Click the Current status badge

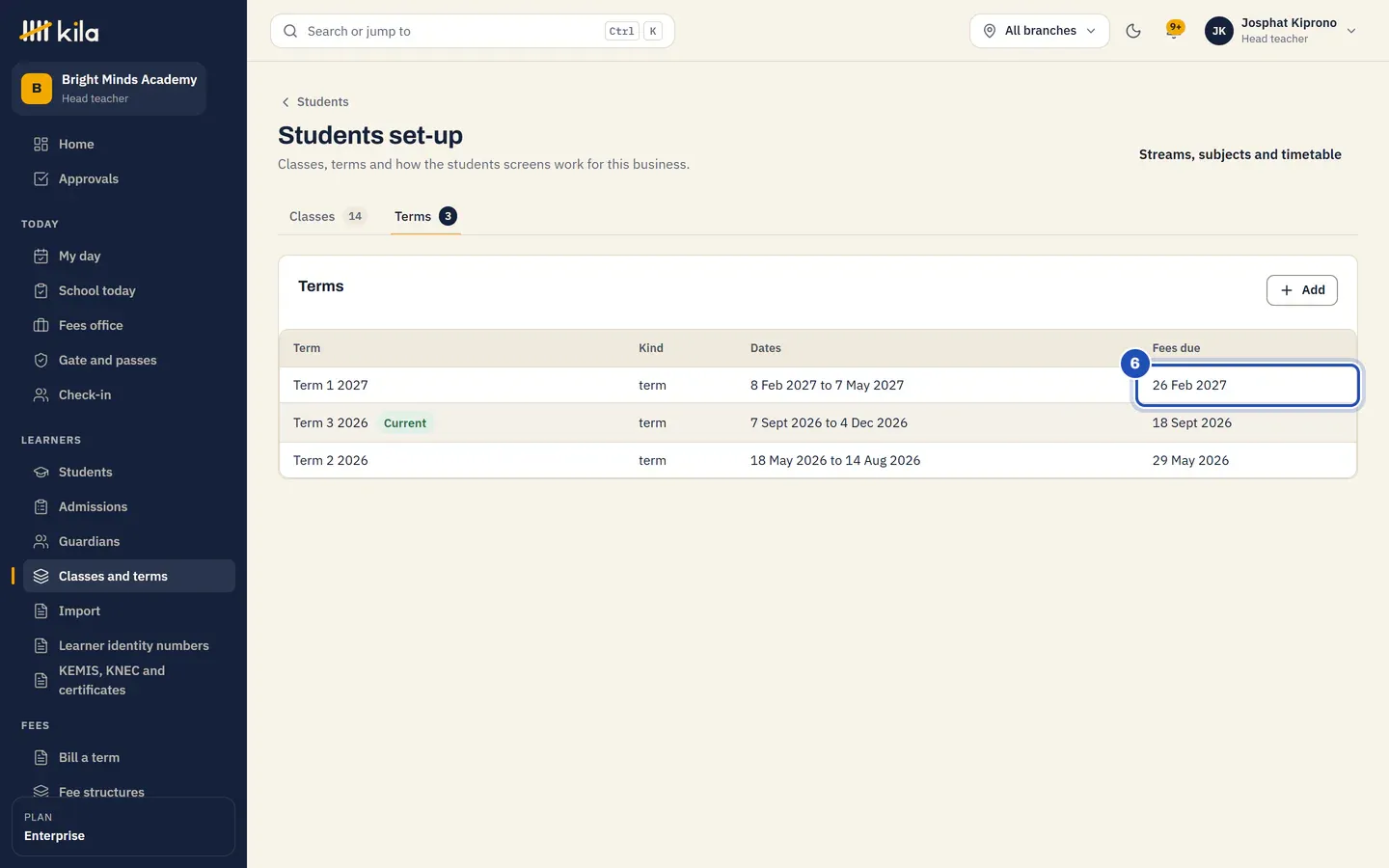coord(405,422)
